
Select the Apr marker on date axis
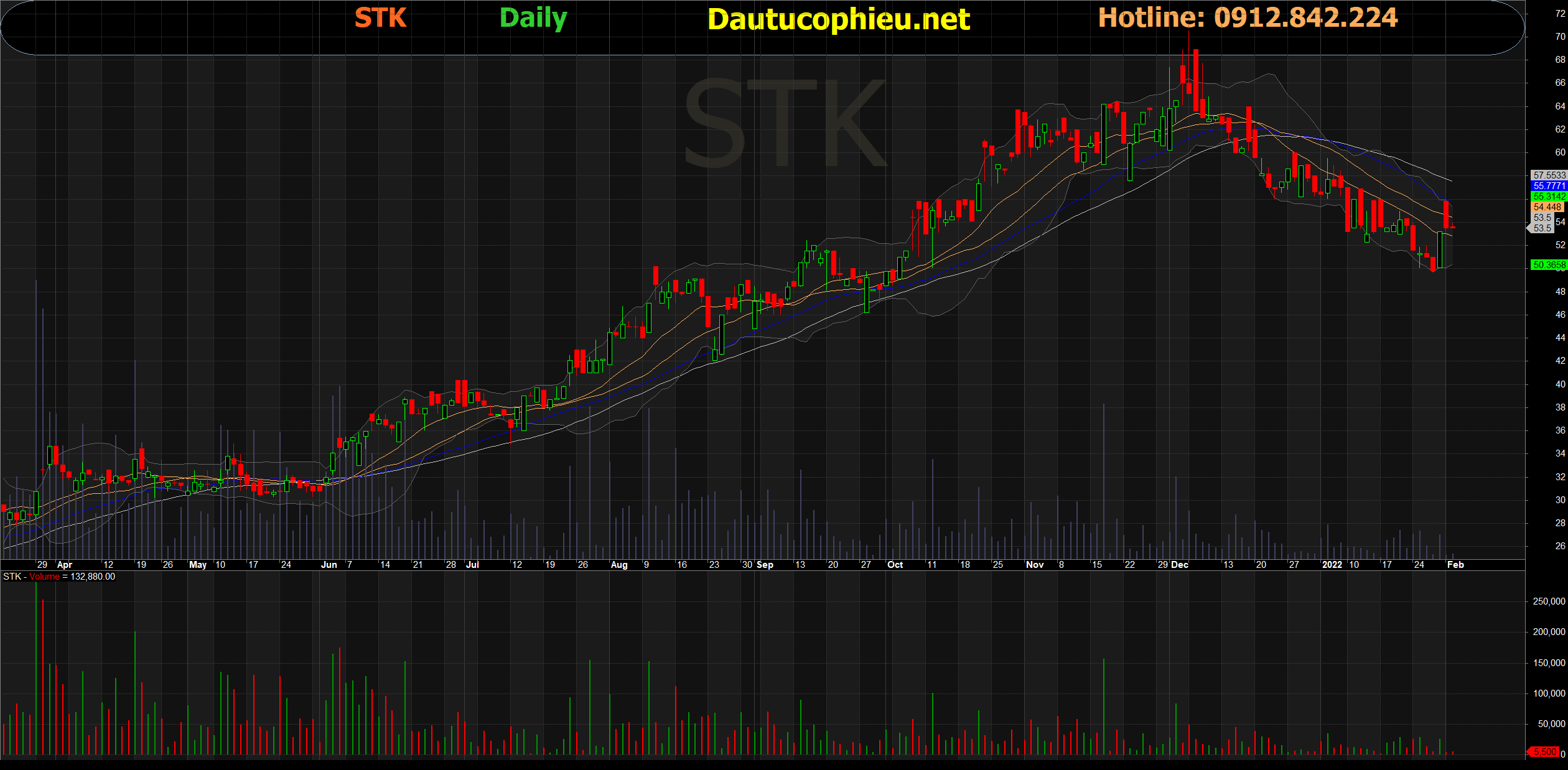(65, 565)
